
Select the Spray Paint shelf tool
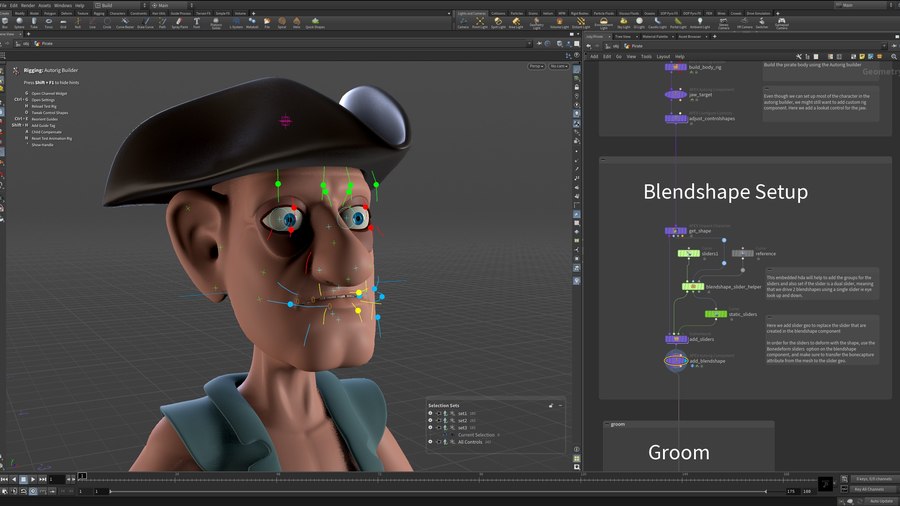point(178,23)
